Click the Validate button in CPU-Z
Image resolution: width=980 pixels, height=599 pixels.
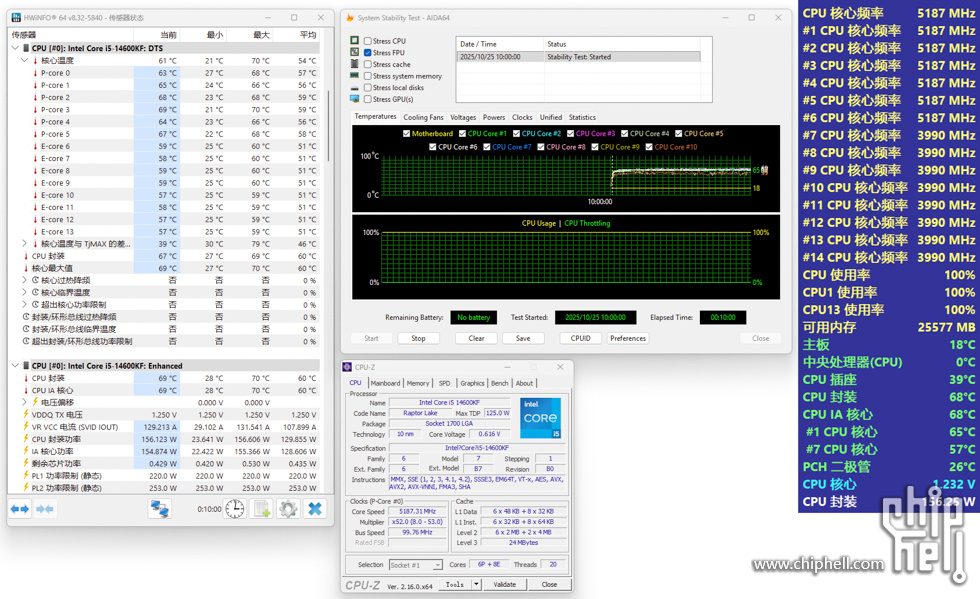click(505, 584)
